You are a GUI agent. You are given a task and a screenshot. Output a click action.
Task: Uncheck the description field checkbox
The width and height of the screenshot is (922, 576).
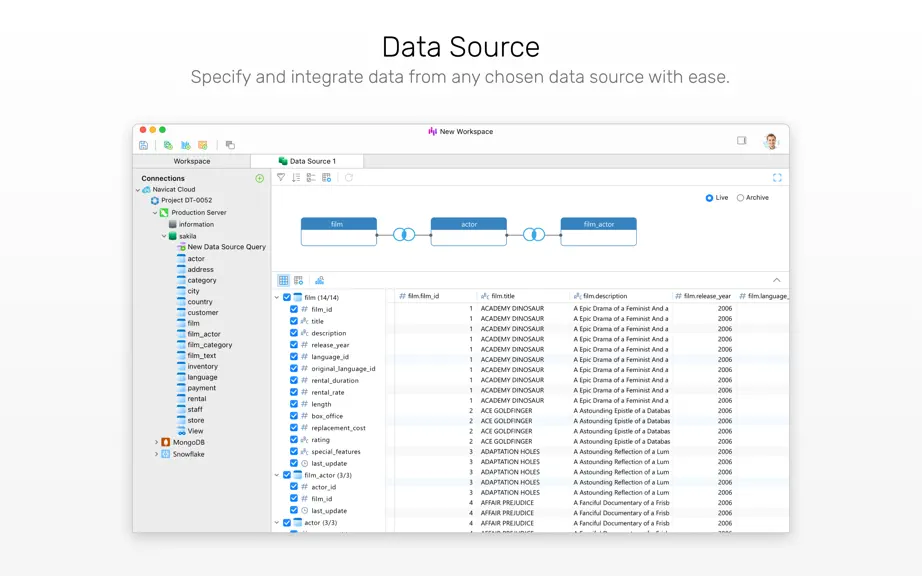coord(293,333)
